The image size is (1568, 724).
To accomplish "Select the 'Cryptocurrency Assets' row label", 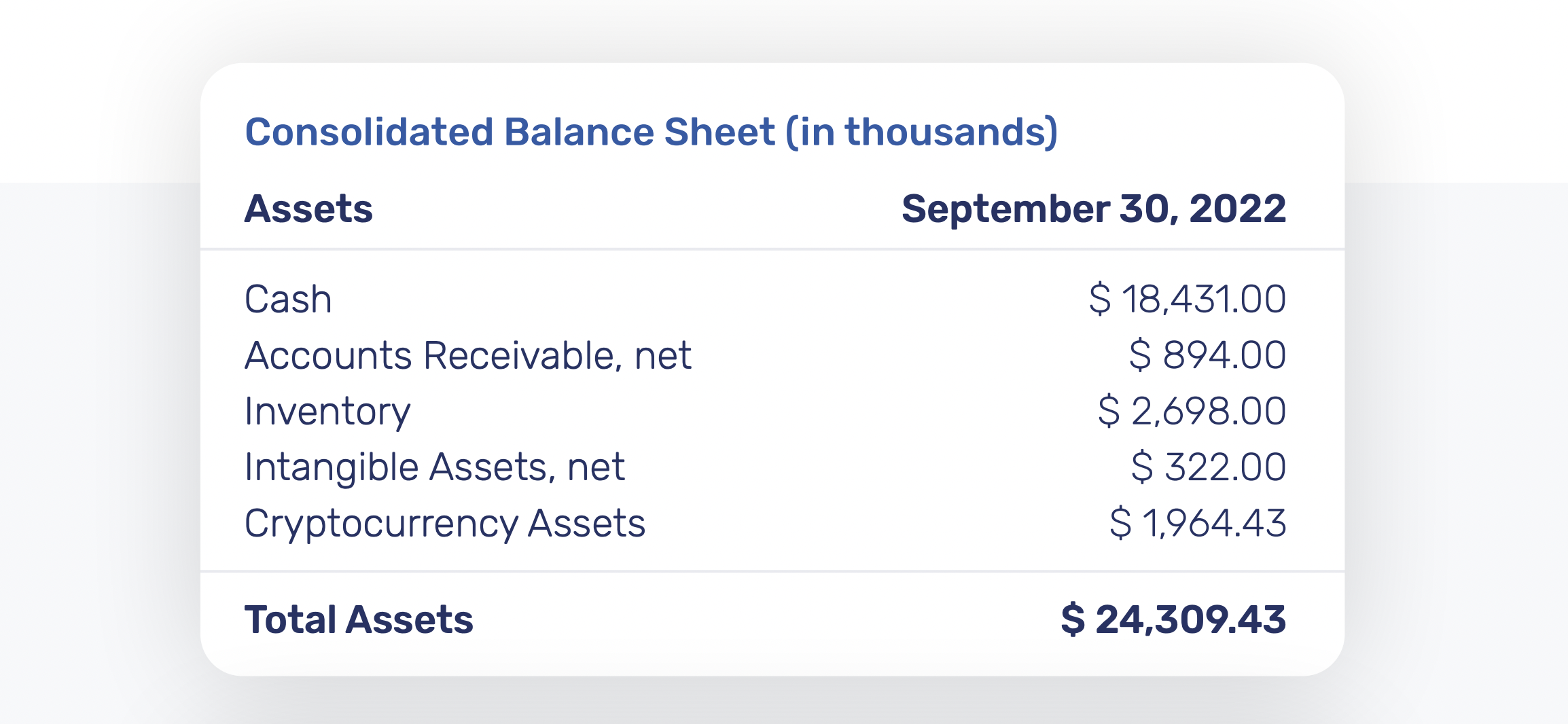I will tap(444, 524).
